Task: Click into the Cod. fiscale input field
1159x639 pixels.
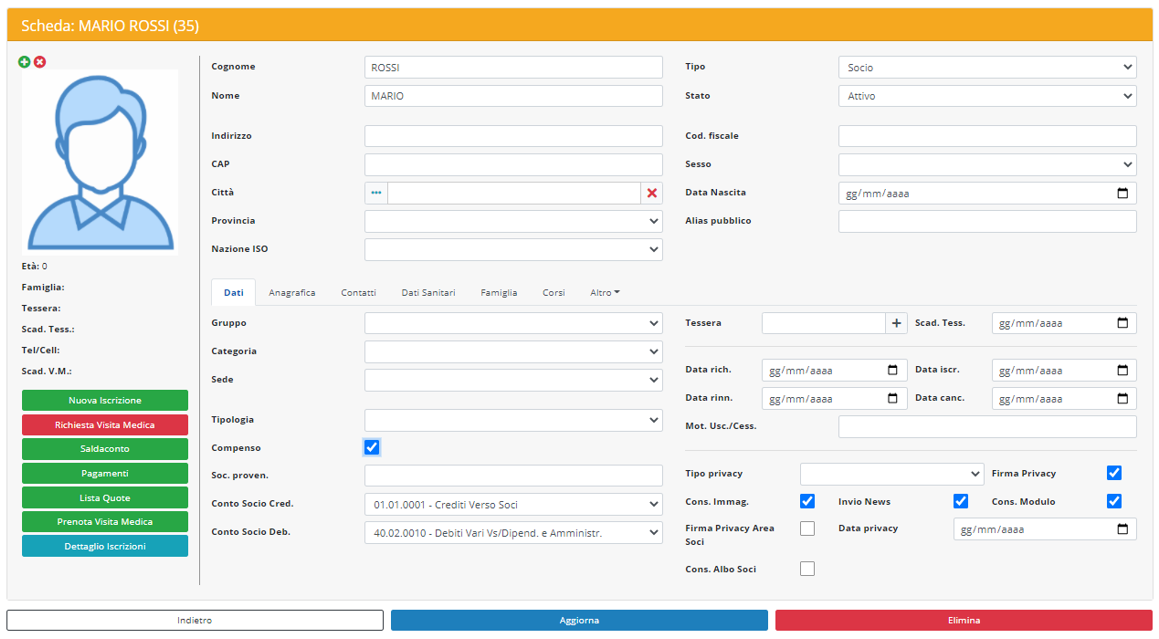Action: point(986,136)
